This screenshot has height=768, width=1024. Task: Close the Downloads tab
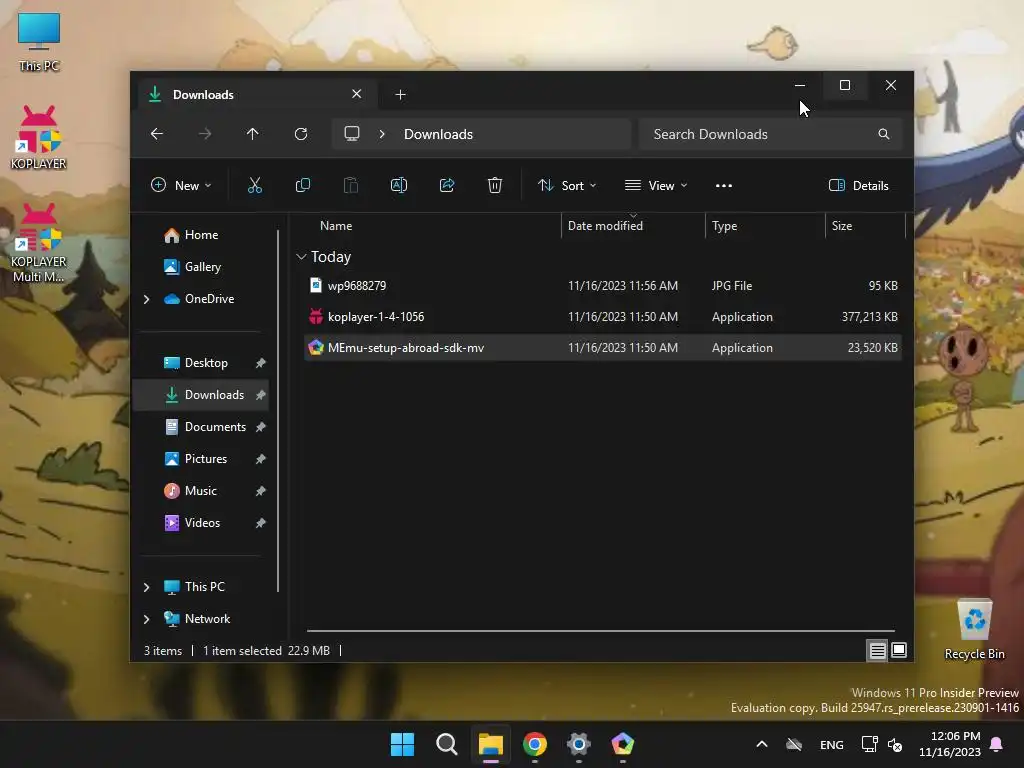tap(357, 94)
